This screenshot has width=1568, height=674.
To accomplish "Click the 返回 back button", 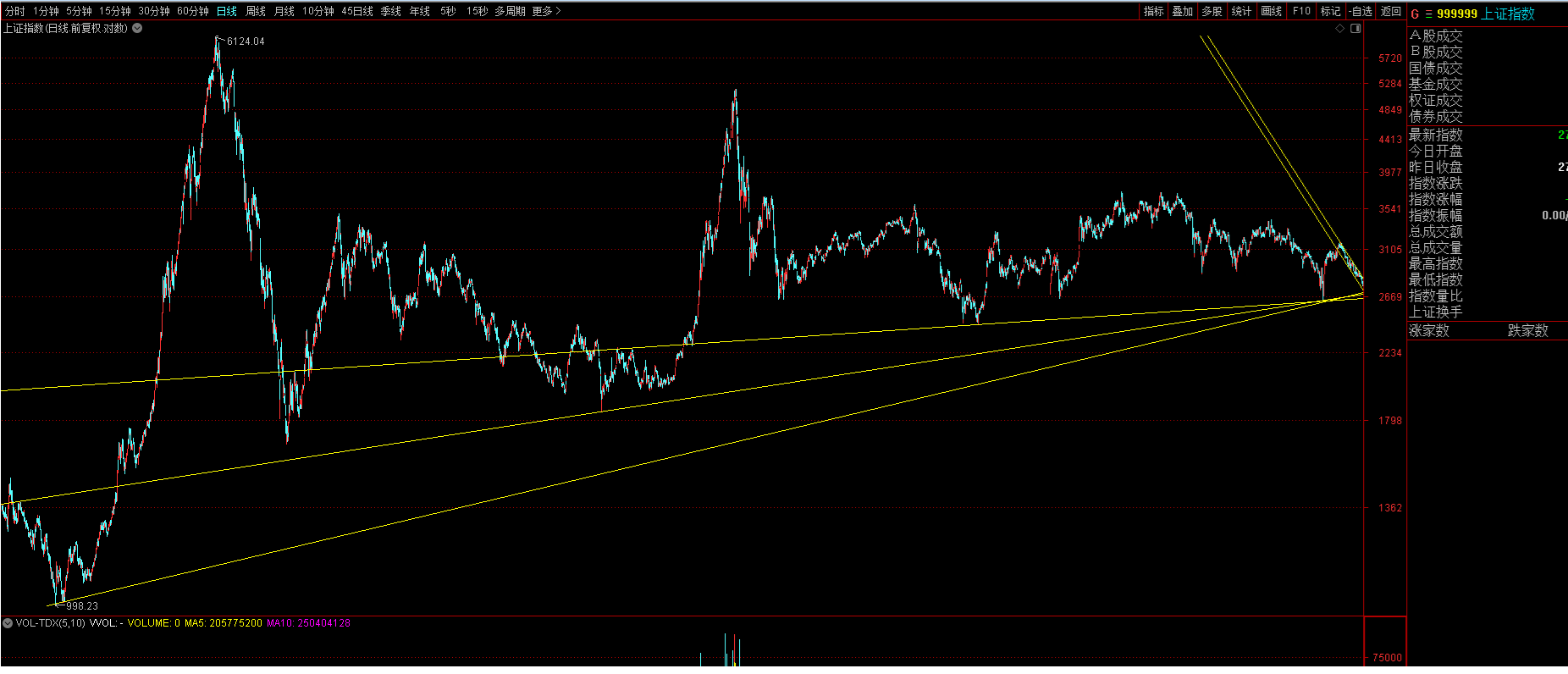I will pyautogui.click(x=1391, y=11).
